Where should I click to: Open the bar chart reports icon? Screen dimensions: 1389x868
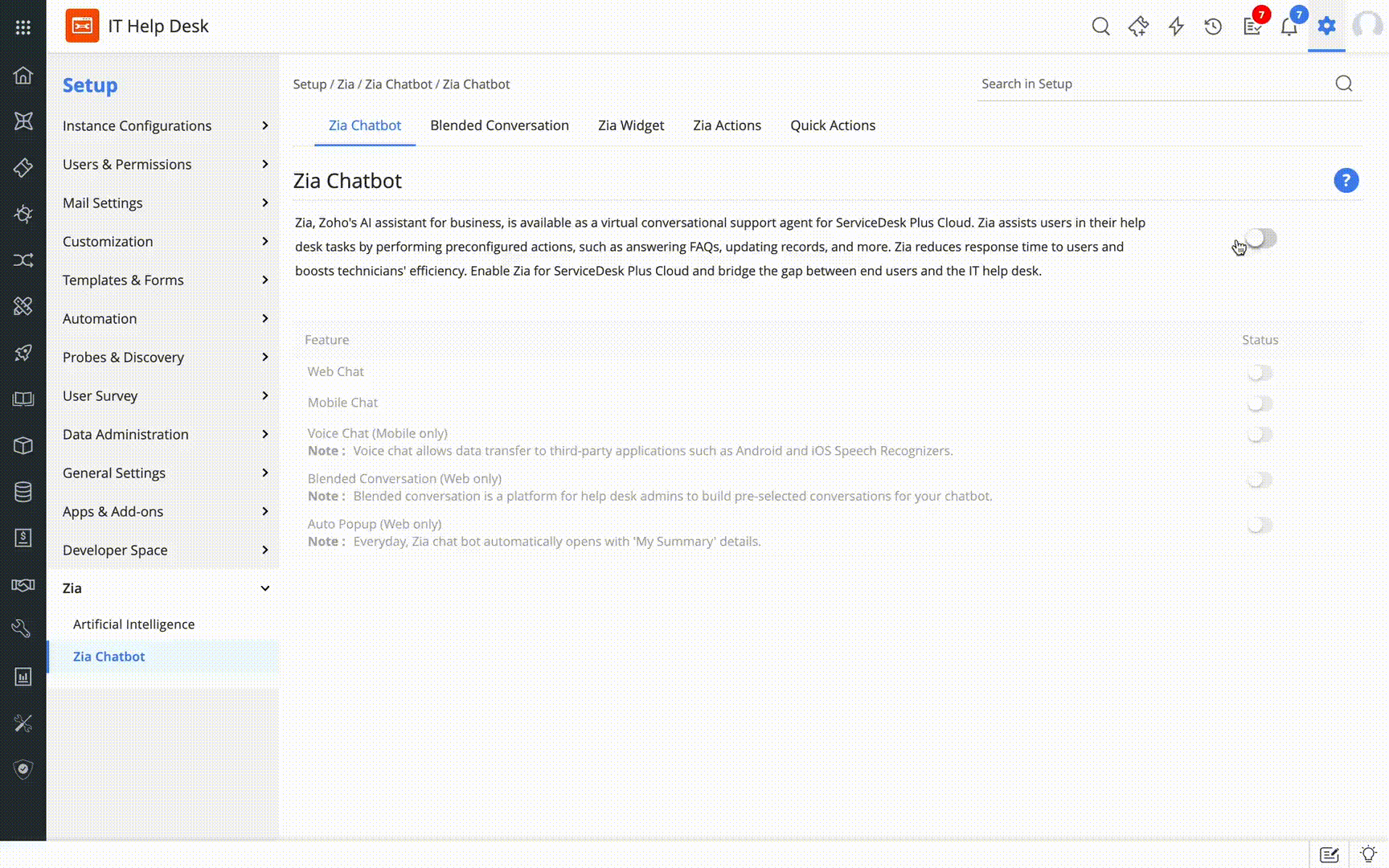[23, 677]
